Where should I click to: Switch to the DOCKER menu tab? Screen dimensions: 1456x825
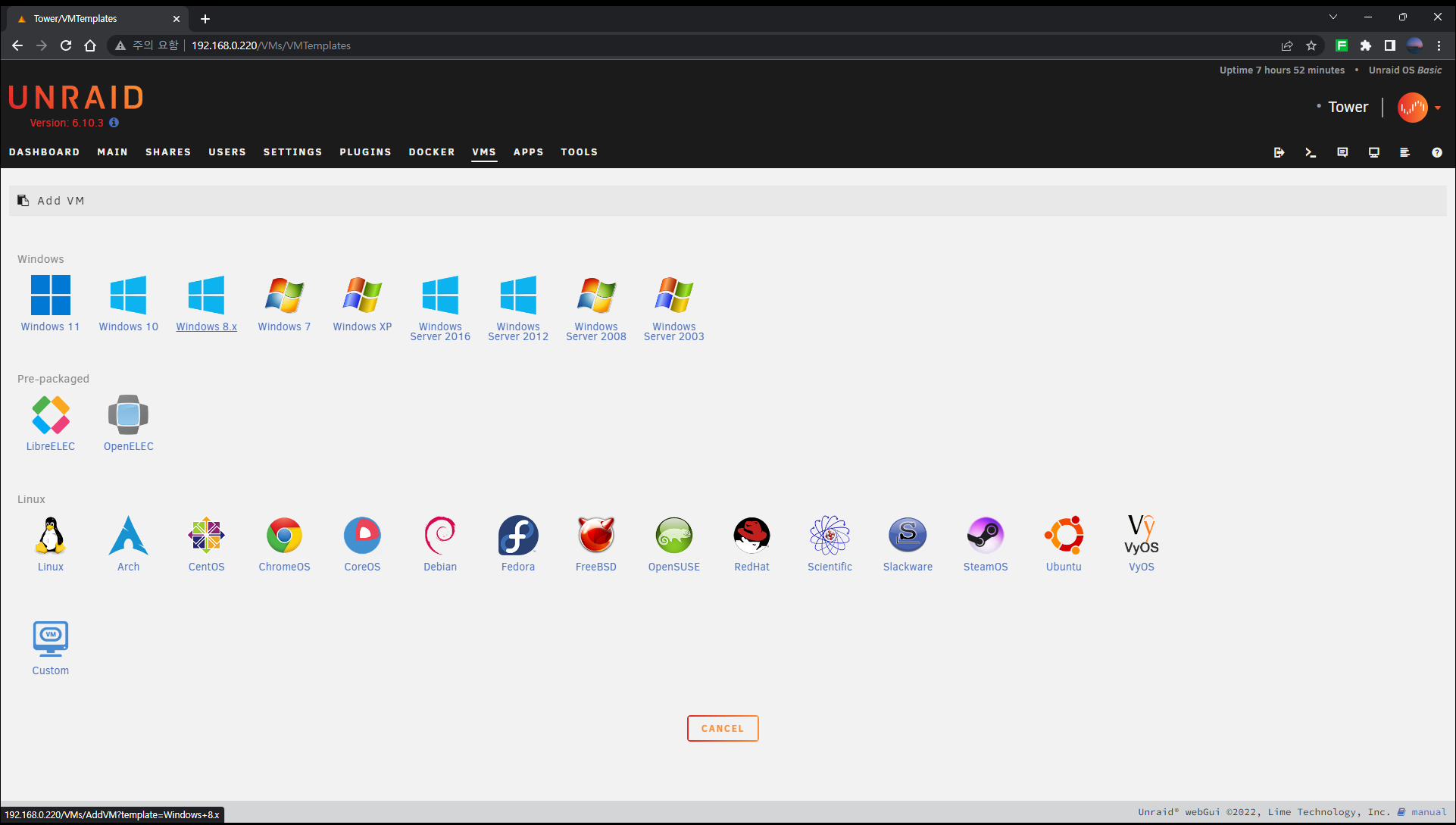coord(432,152)
